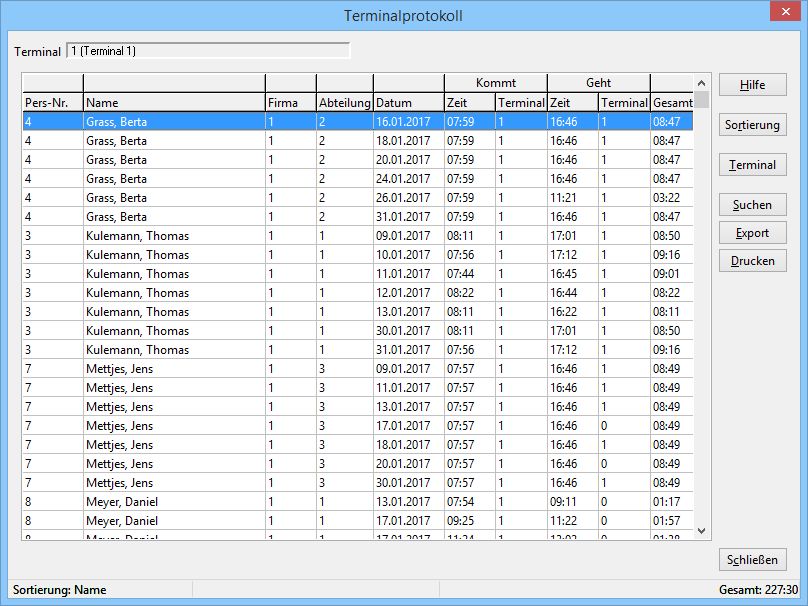Click the Gesamt value 09:01
The width and height of the screenshot is (808, 606).
672,274
